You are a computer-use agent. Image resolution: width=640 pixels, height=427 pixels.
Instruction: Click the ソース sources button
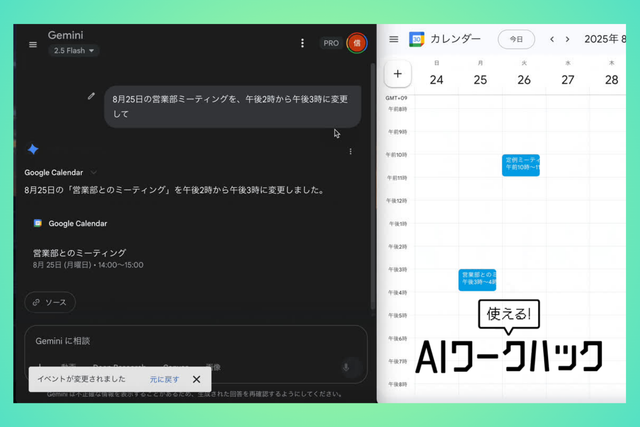[50, 301]
